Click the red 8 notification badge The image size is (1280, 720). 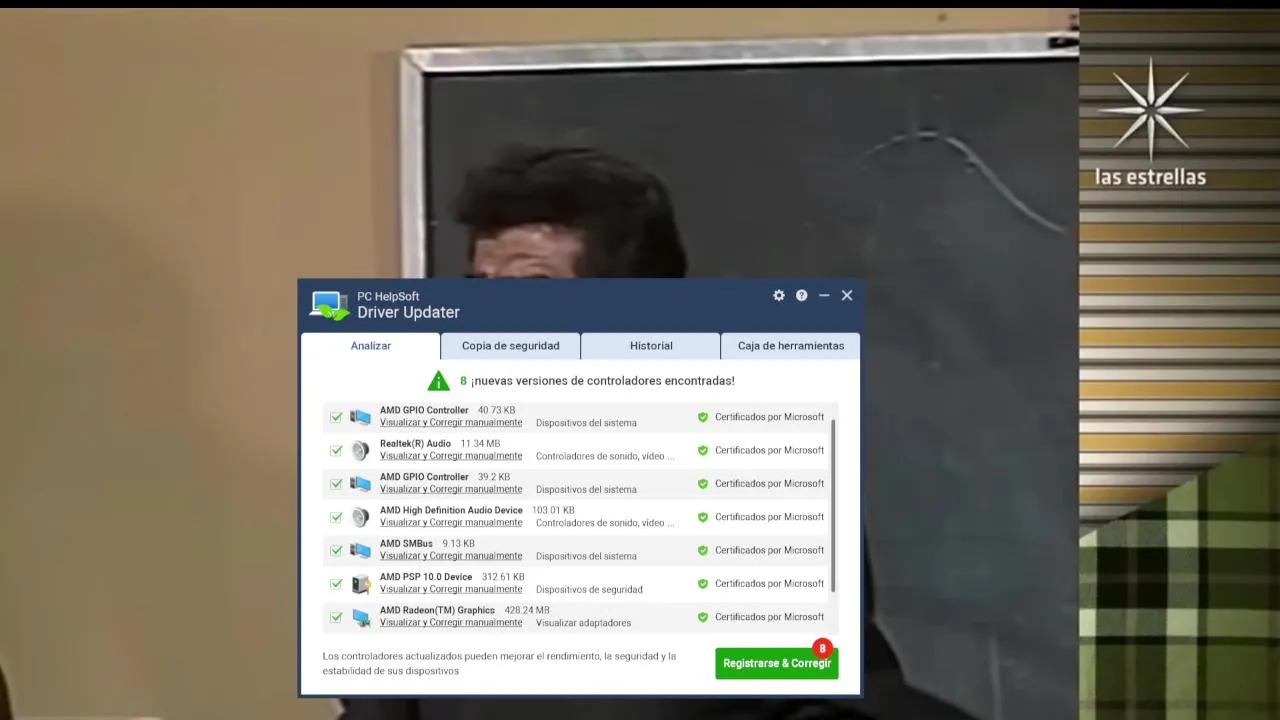(822, 648)
